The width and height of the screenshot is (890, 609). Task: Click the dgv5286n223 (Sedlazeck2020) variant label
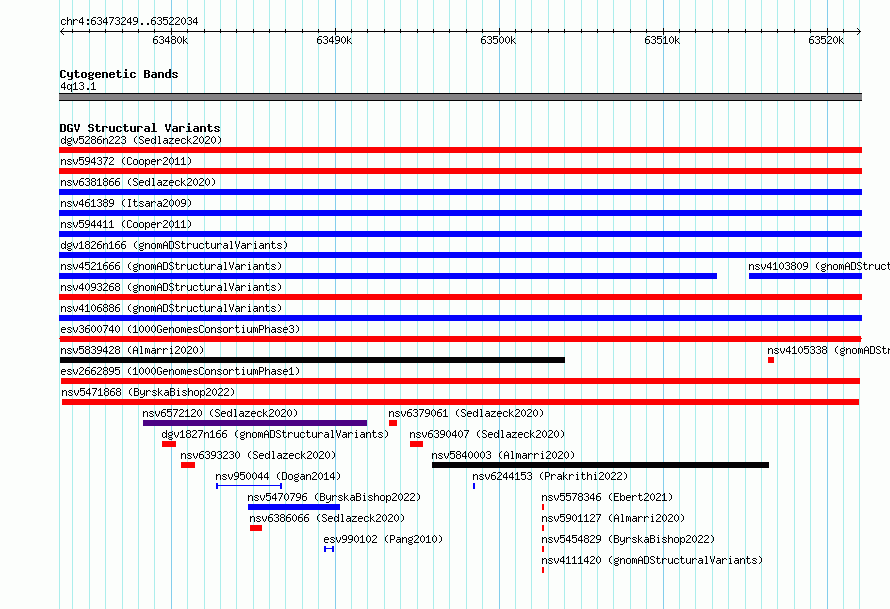click(x=141, y=140)
